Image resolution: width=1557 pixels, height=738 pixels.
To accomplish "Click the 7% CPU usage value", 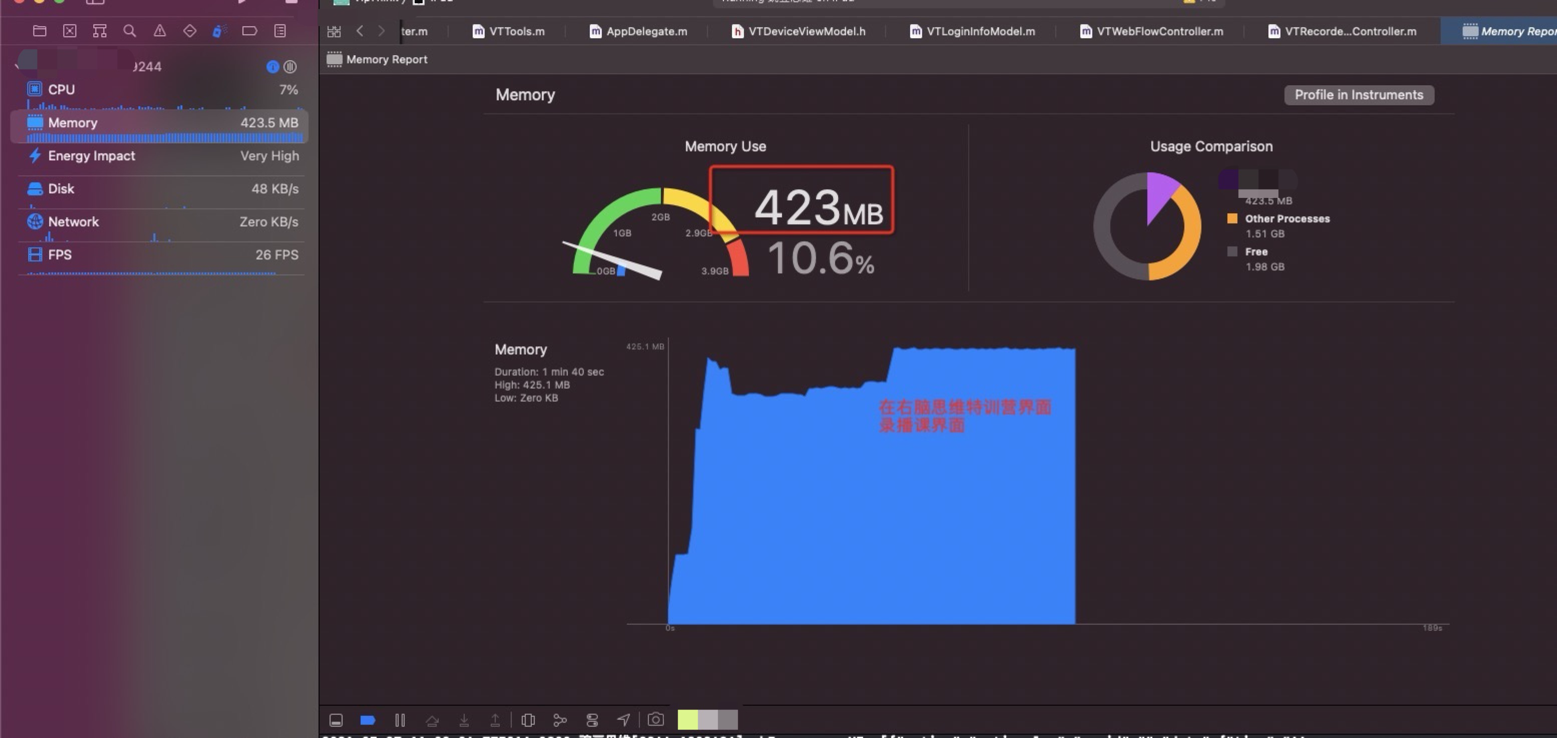I will tap(289, 90).
